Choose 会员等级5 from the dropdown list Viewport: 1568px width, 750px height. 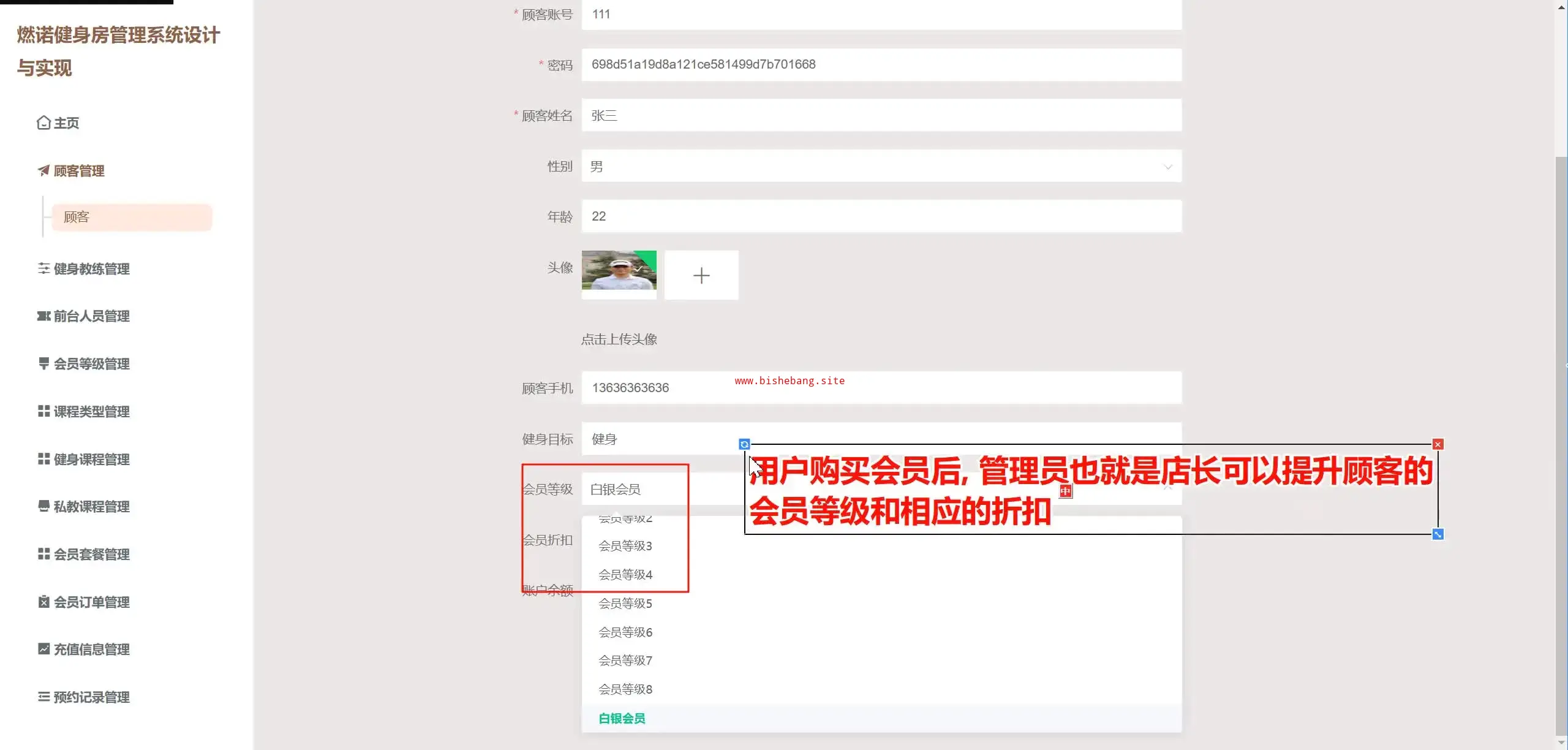point(625,604)
